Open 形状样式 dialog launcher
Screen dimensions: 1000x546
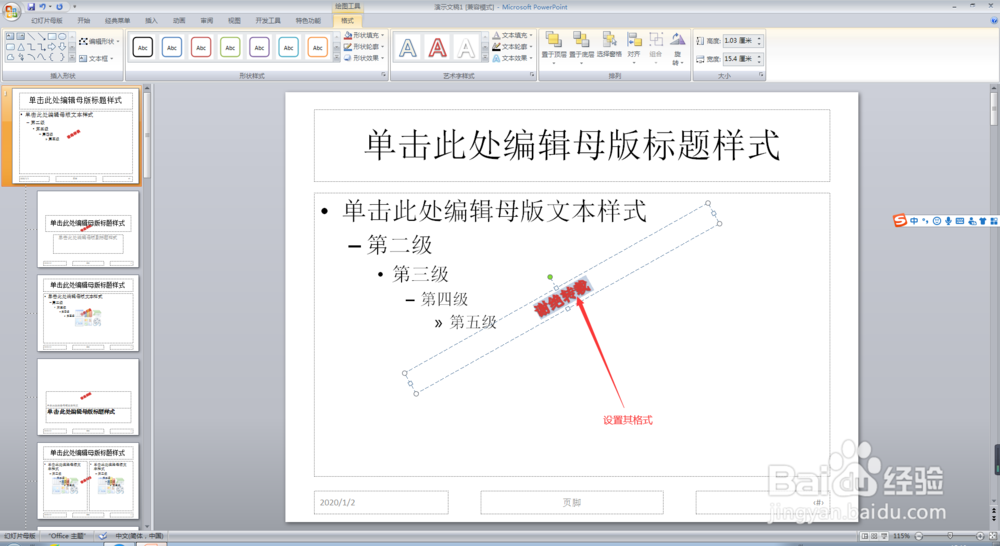383,75
